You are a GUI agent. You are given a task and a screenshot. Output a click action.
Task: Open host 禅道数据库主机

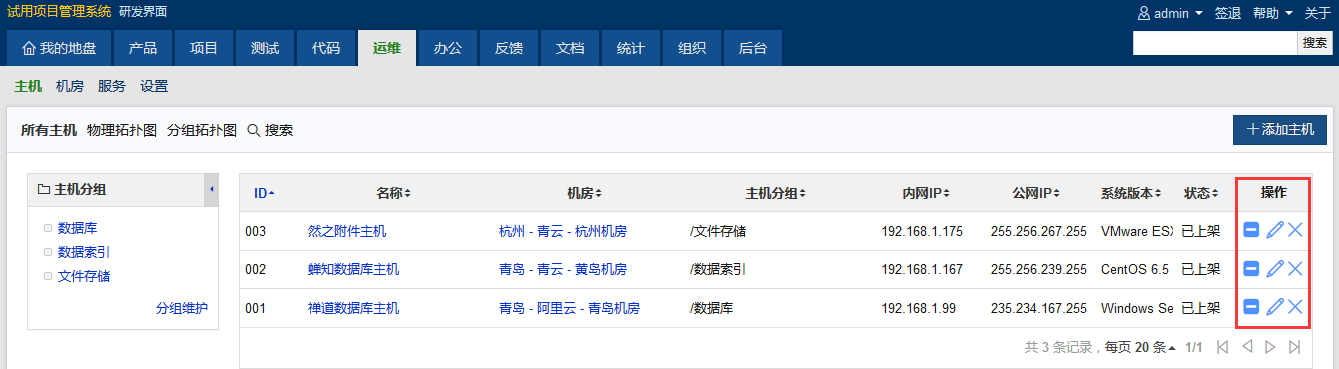tap(354, 308)
